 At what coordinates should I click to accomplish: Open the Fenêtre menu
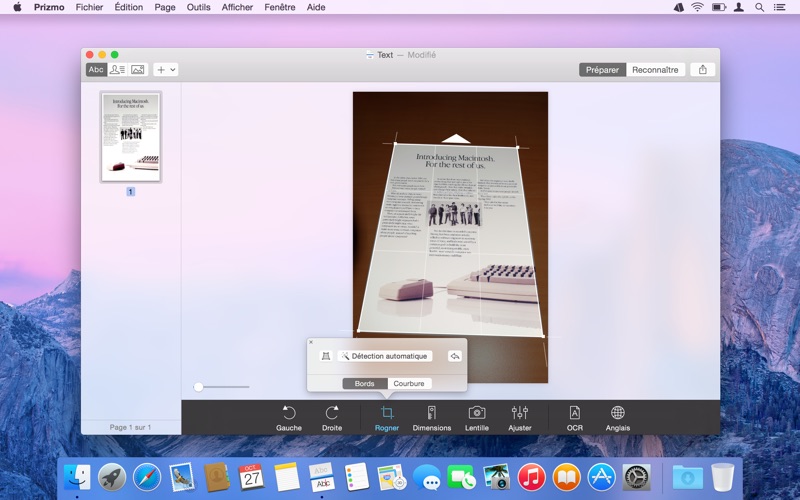280,7
